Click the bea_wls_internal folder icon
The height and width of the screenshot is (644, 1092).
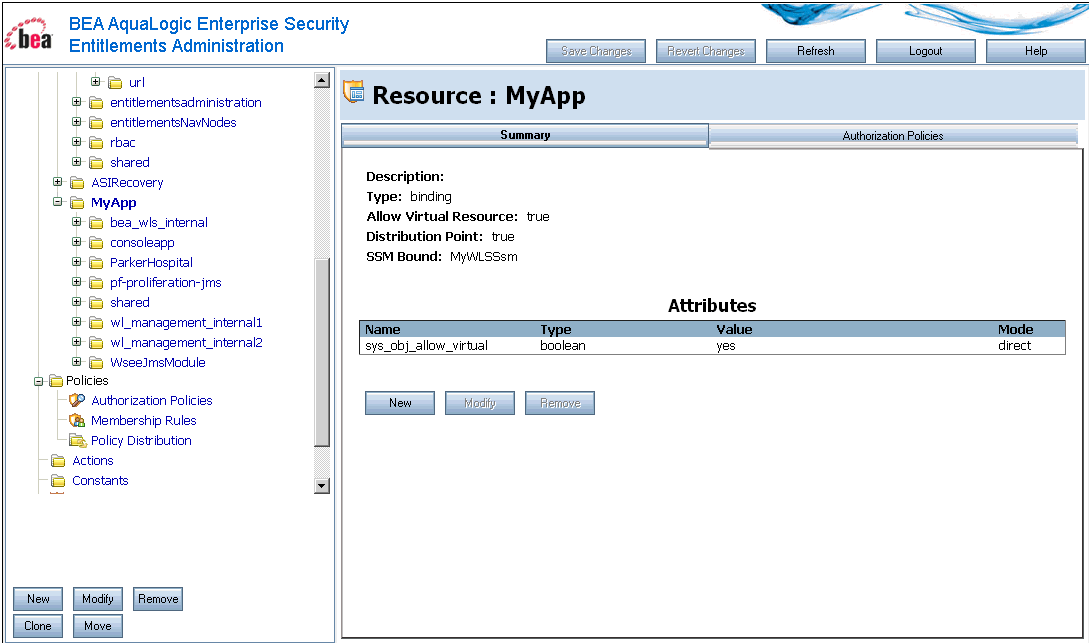point(96,223)
